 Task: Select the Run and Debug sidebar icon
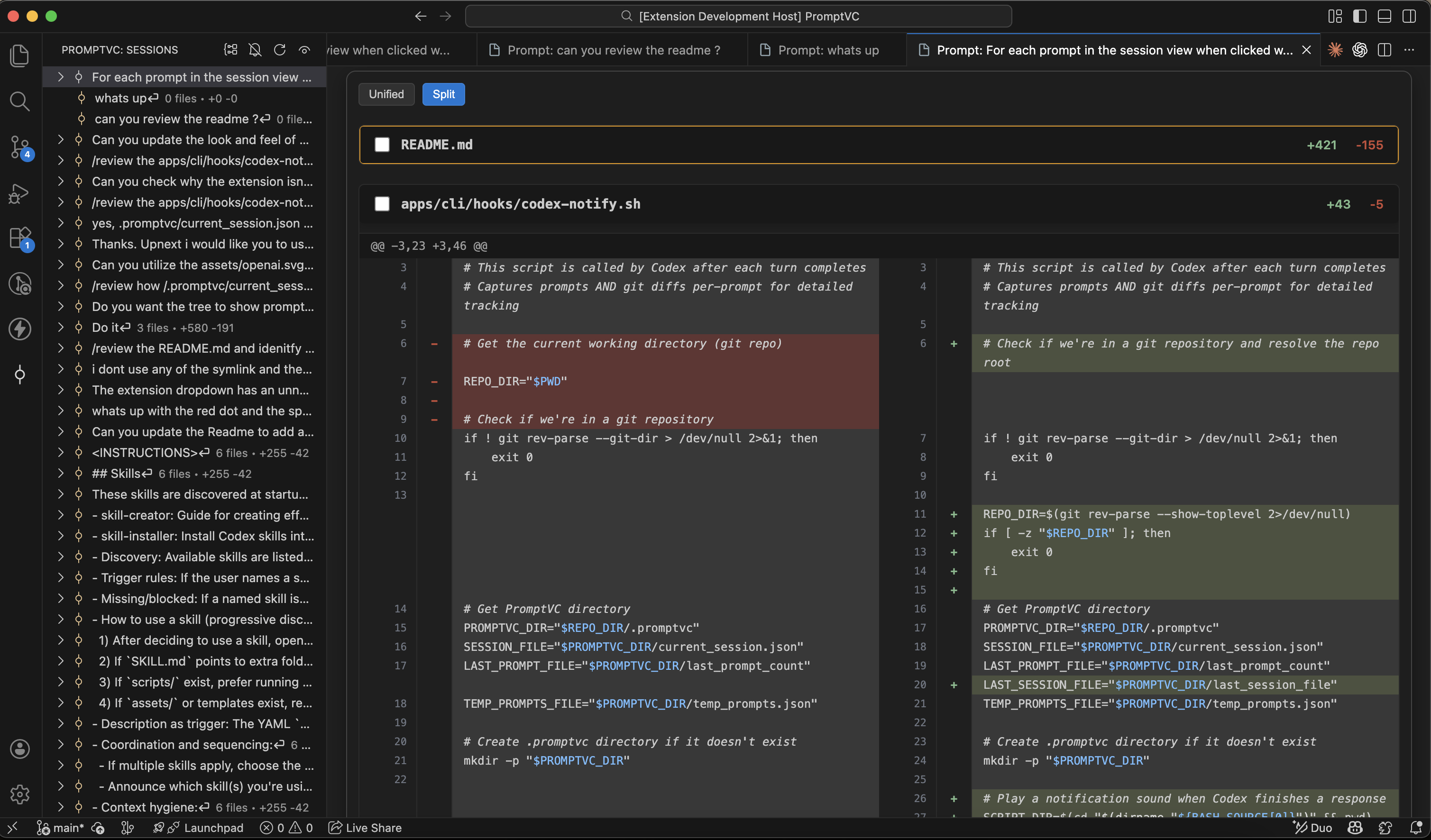18,193
